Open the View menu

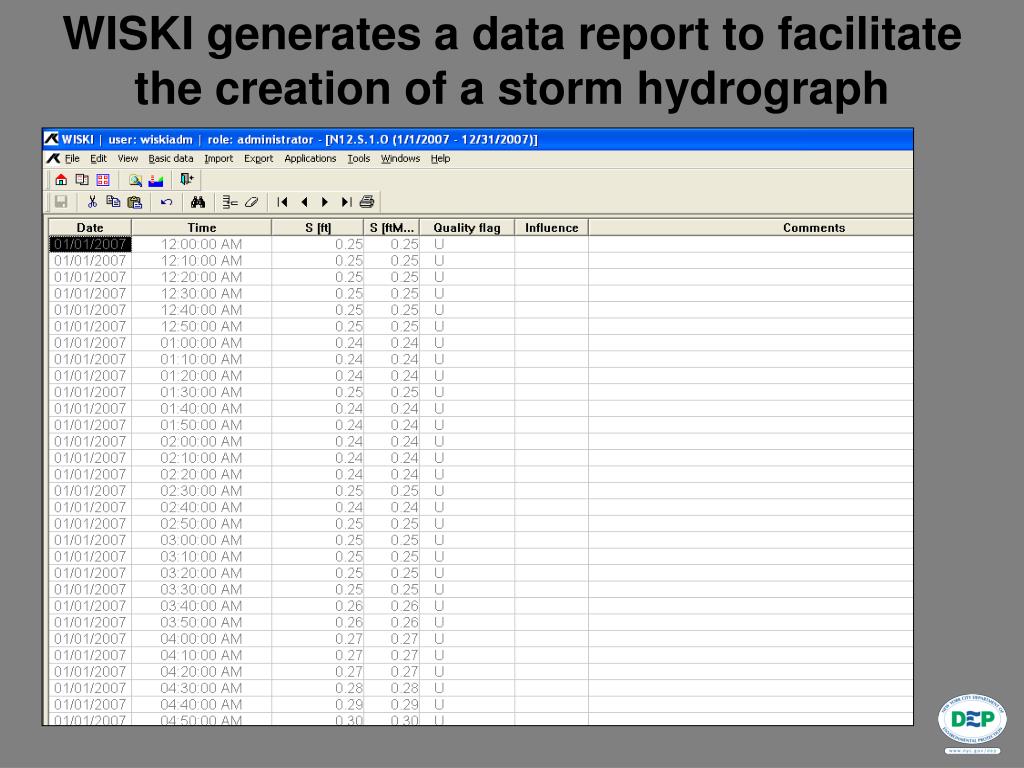click(x=127, y=159)
